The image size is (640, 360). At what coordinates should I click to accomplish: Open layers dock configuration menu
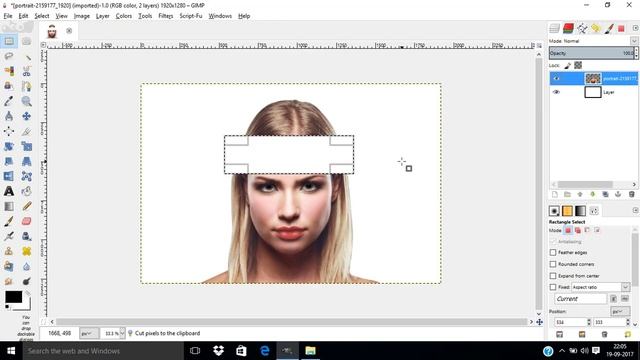click(x=636, y=28)
